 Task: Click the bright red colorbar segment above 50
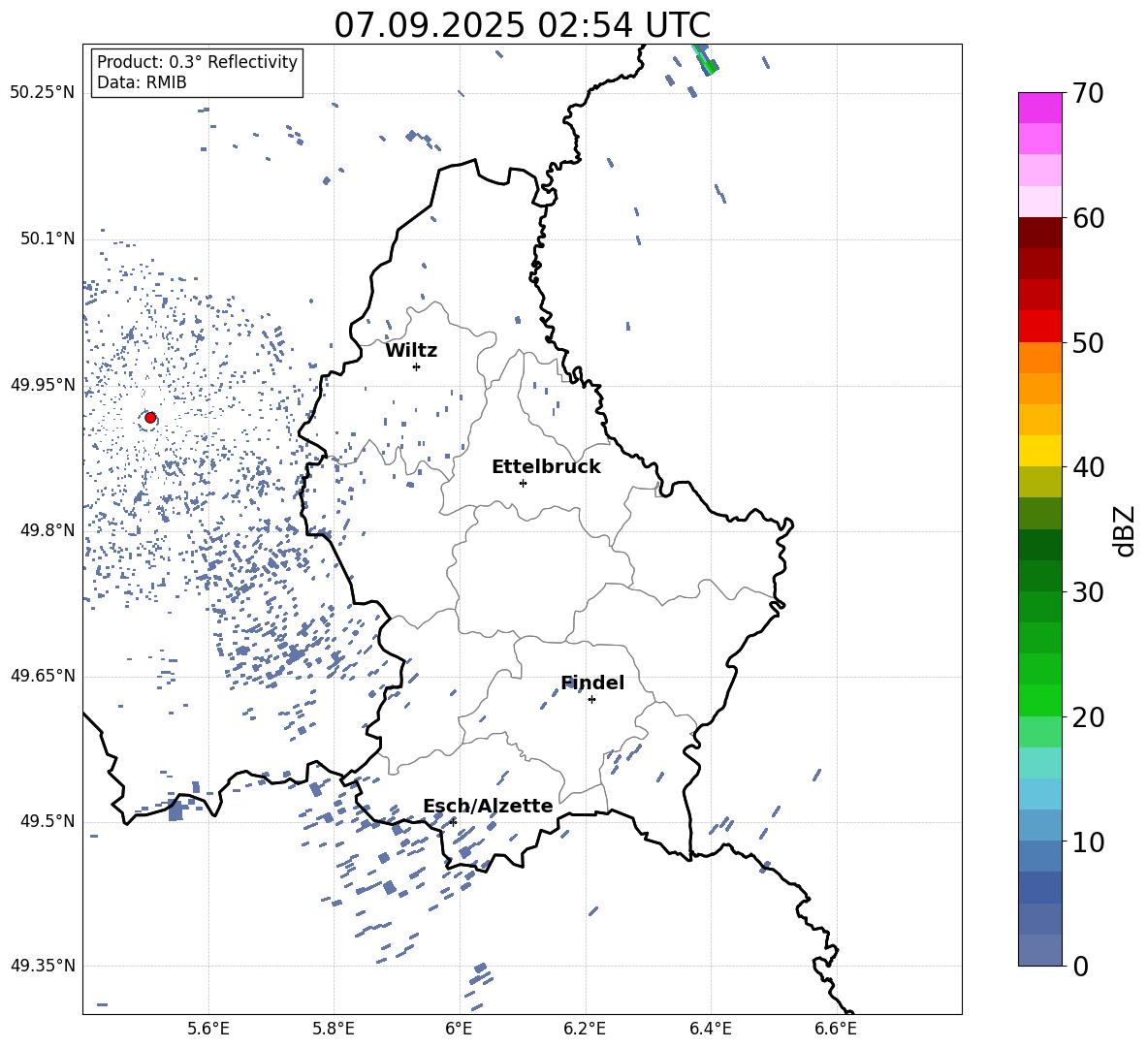click(x=1040, y=327)
